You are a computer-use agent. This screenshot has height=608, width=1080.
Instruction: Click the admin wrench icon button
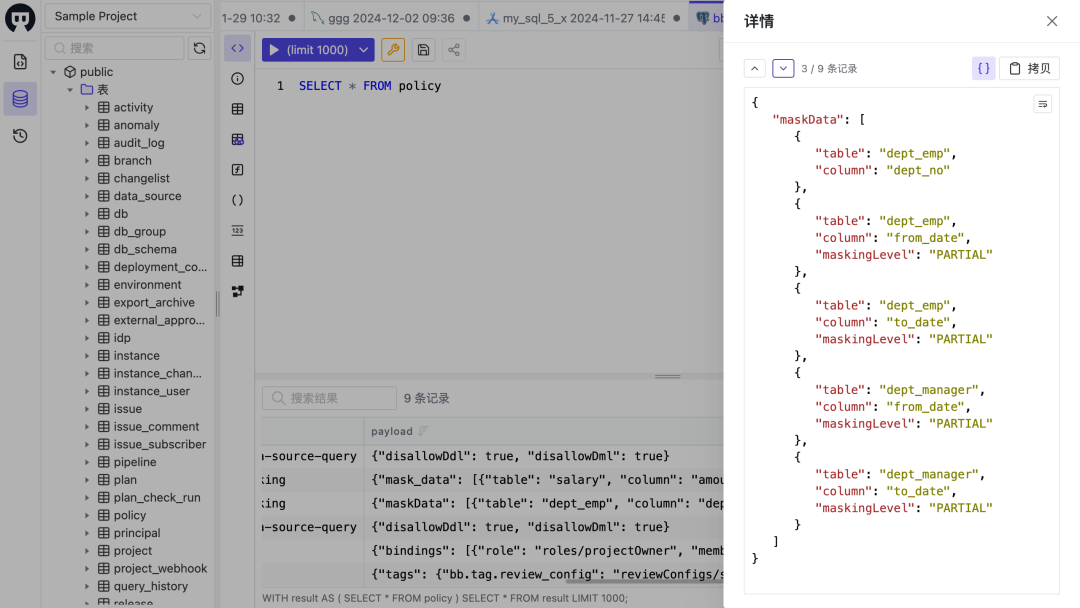pos(393,50)
